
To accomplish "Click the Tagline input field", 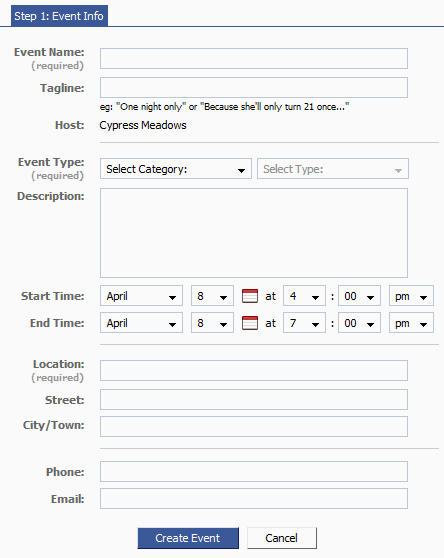I will (254, 88).
